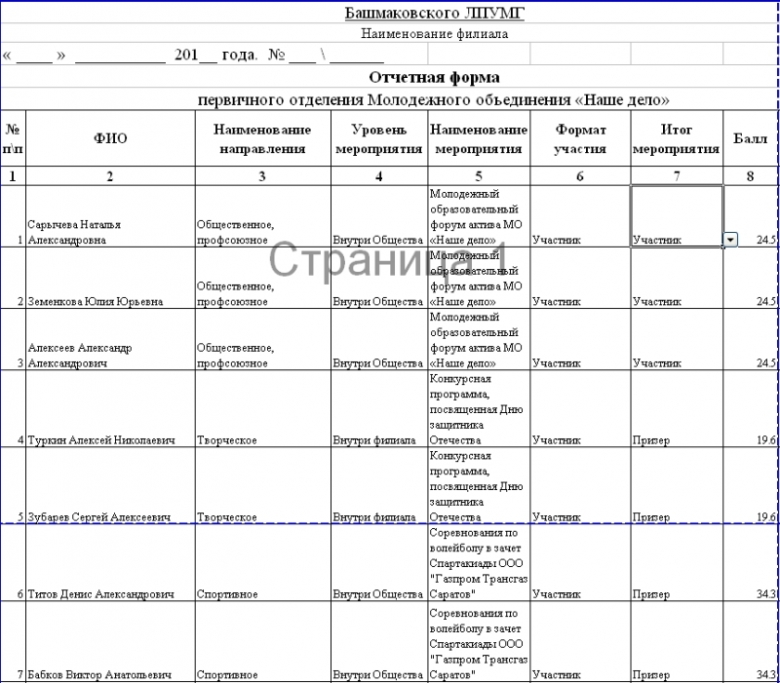
Task: Click the 'Итог мероприятия' header cell
Action: [x=677, y=138]
